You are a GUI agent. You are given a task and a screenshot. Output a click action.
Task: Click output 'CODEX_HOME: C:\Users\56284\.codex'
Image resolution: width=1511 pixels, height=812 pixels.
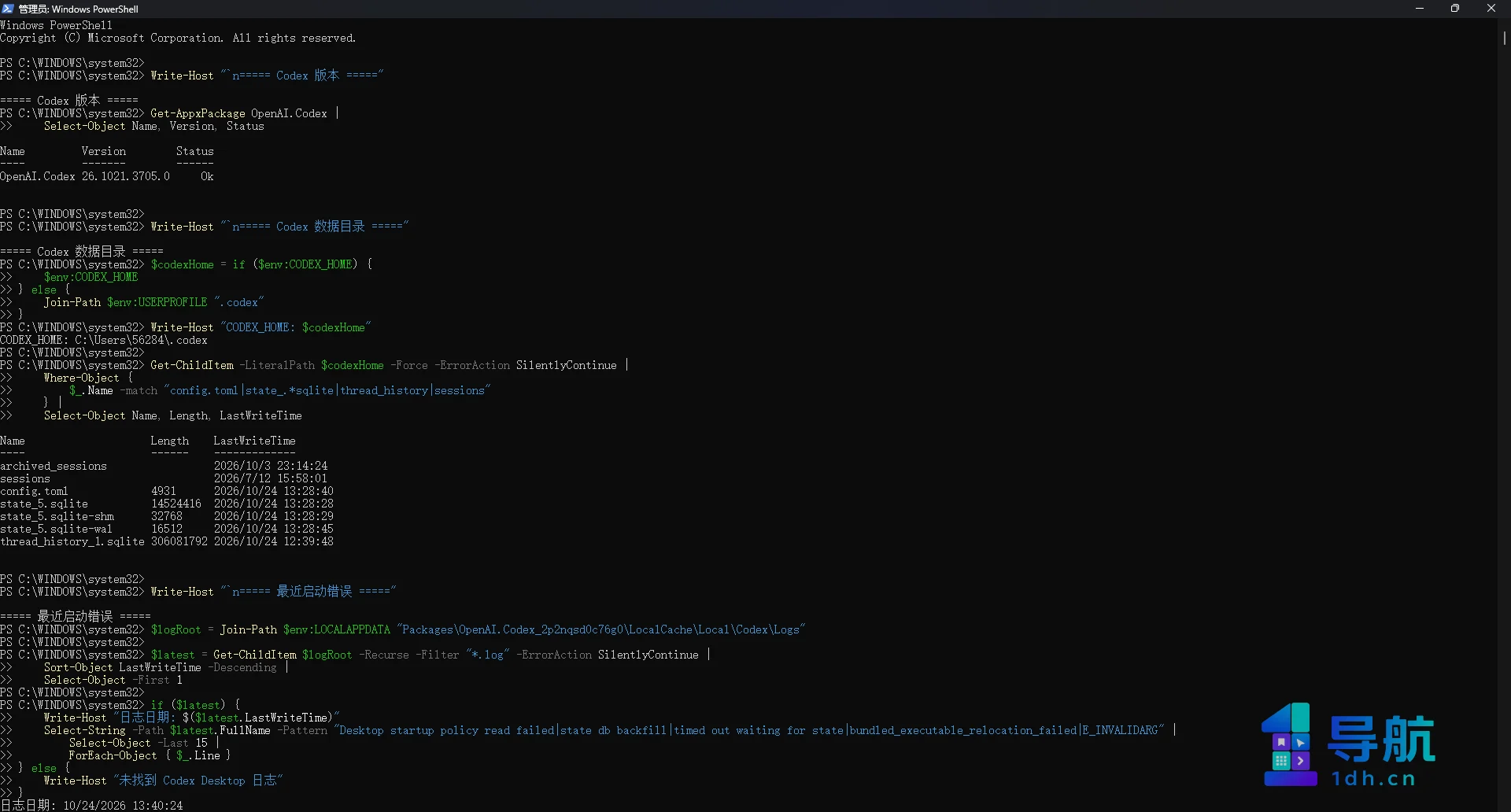pos(104,340)
